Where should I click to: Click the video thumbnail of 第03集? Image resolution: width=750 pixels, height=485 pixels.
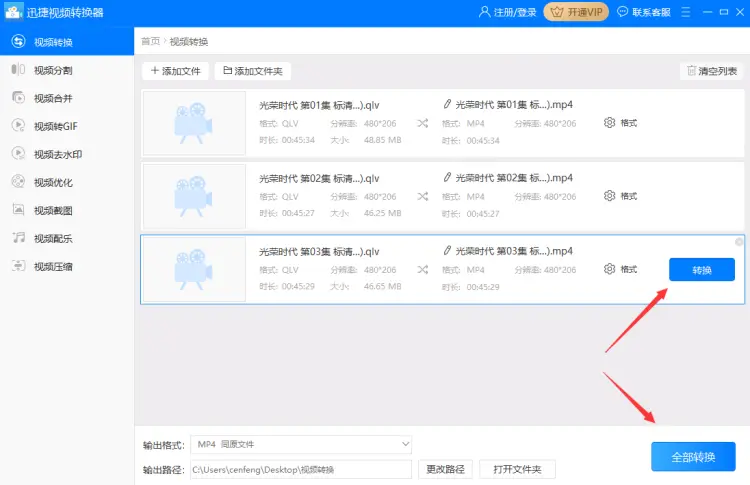point(194,269)
